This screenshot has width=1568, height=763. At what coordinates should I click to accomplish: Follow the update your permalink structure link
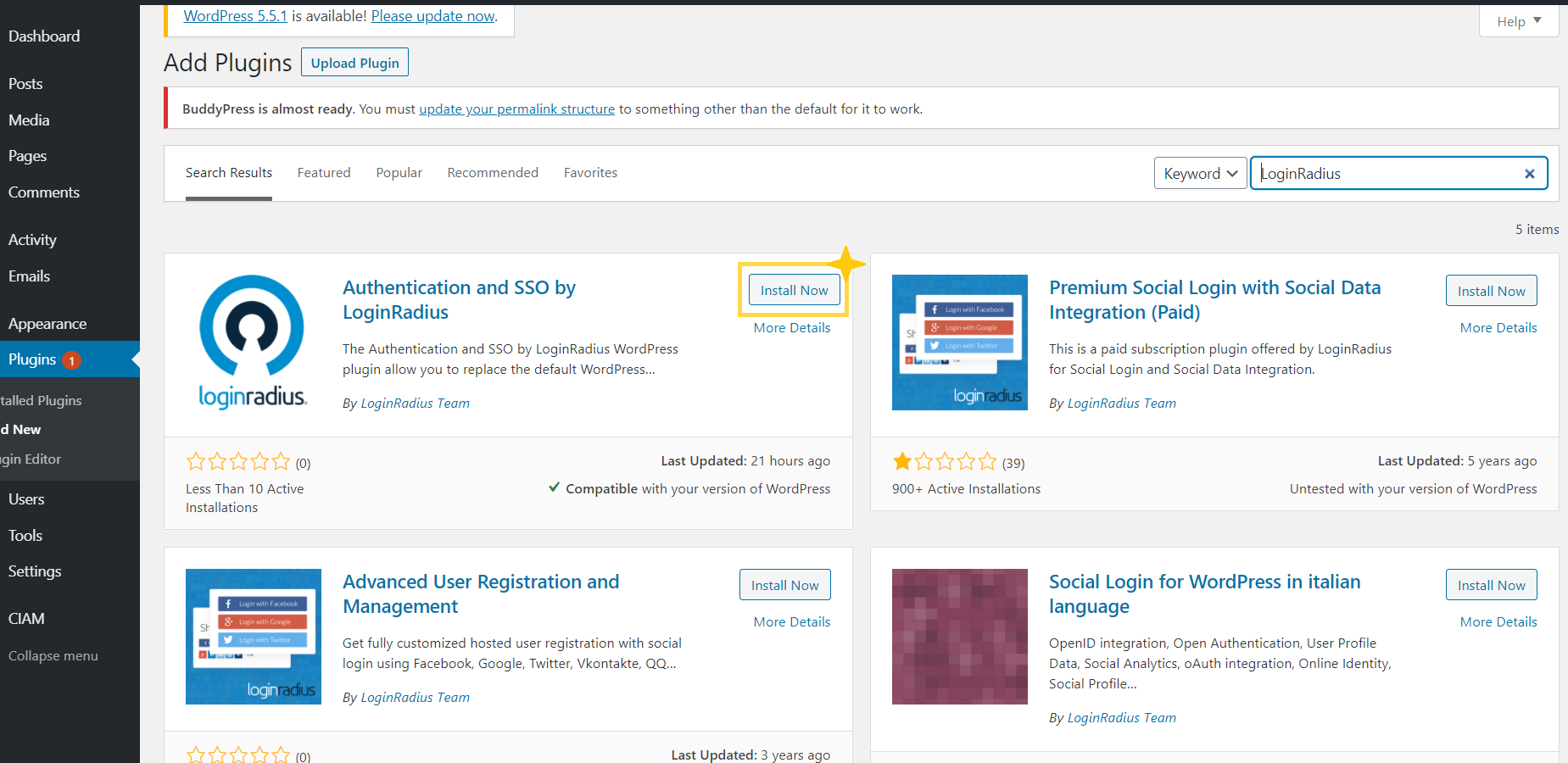(516, 109)
